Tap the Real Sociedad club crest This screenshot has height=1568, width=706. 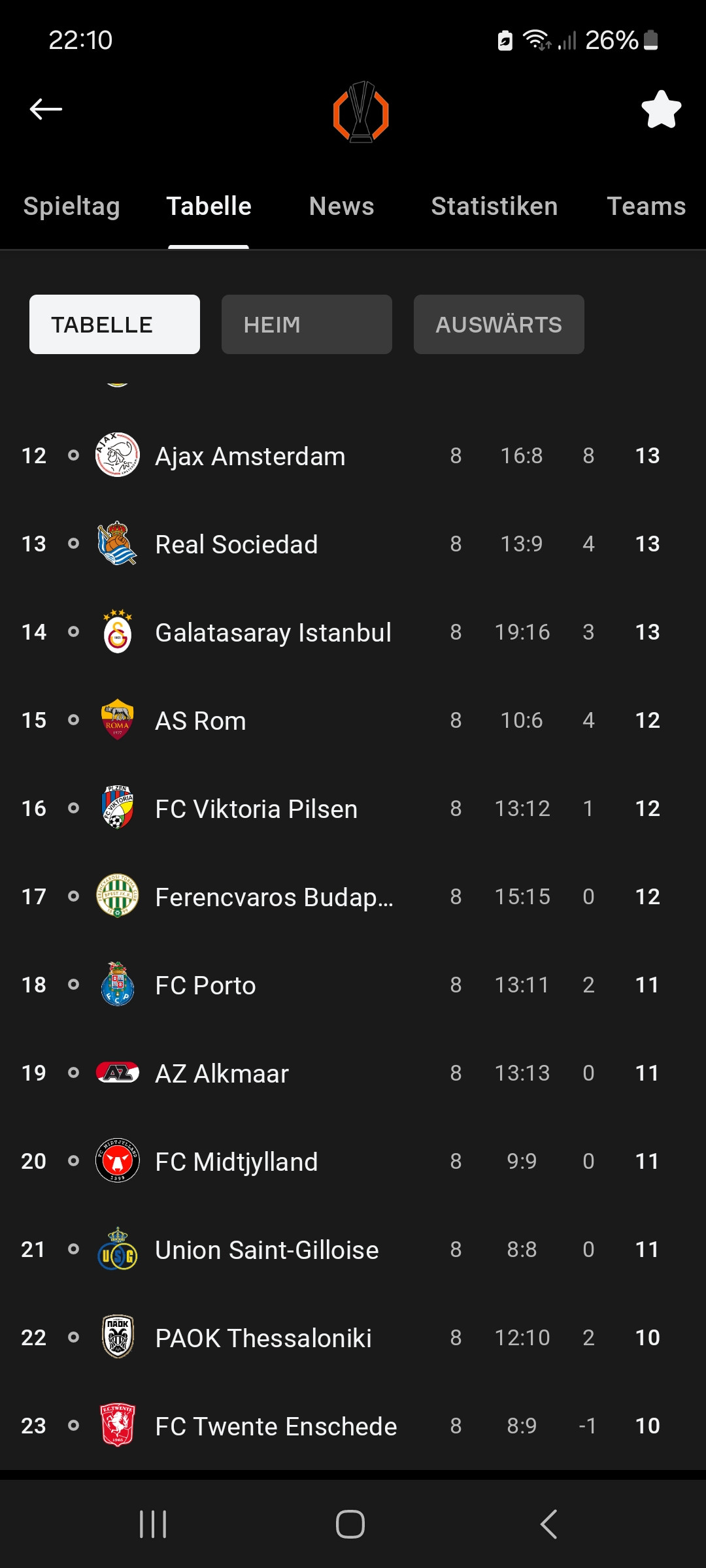[x=118, y=544]
